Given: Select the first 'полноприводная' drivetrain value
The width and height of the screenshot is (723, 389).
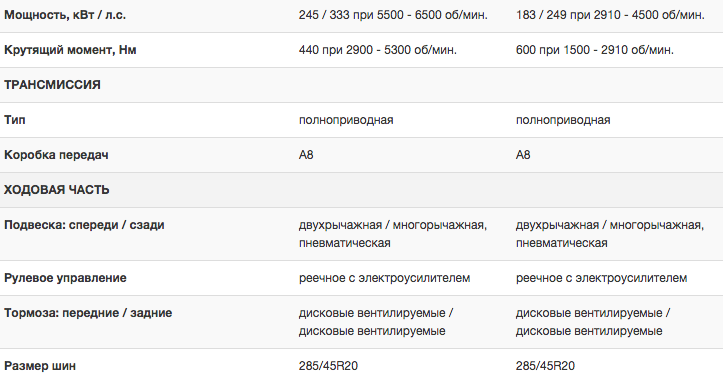Looking at the screenshot, I should pos(346,120).
